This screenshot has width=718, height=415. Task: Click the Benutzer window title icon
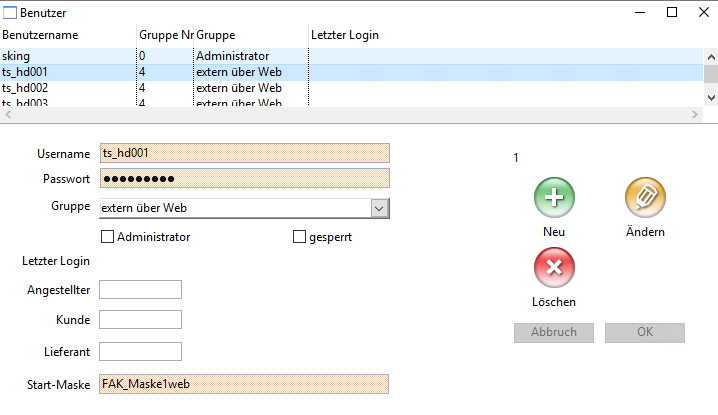[x=10, y=13]
